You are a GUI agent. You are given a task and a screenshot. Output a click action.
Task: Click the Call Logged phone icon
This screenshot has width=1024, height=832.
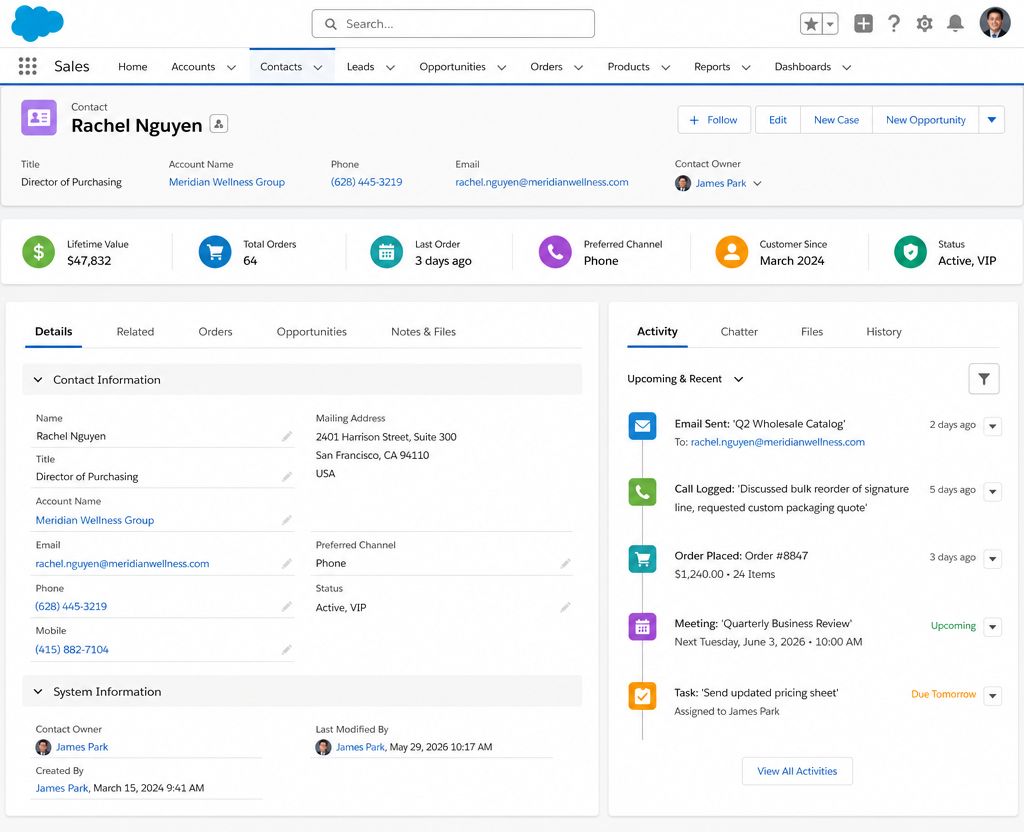[642, 492]
